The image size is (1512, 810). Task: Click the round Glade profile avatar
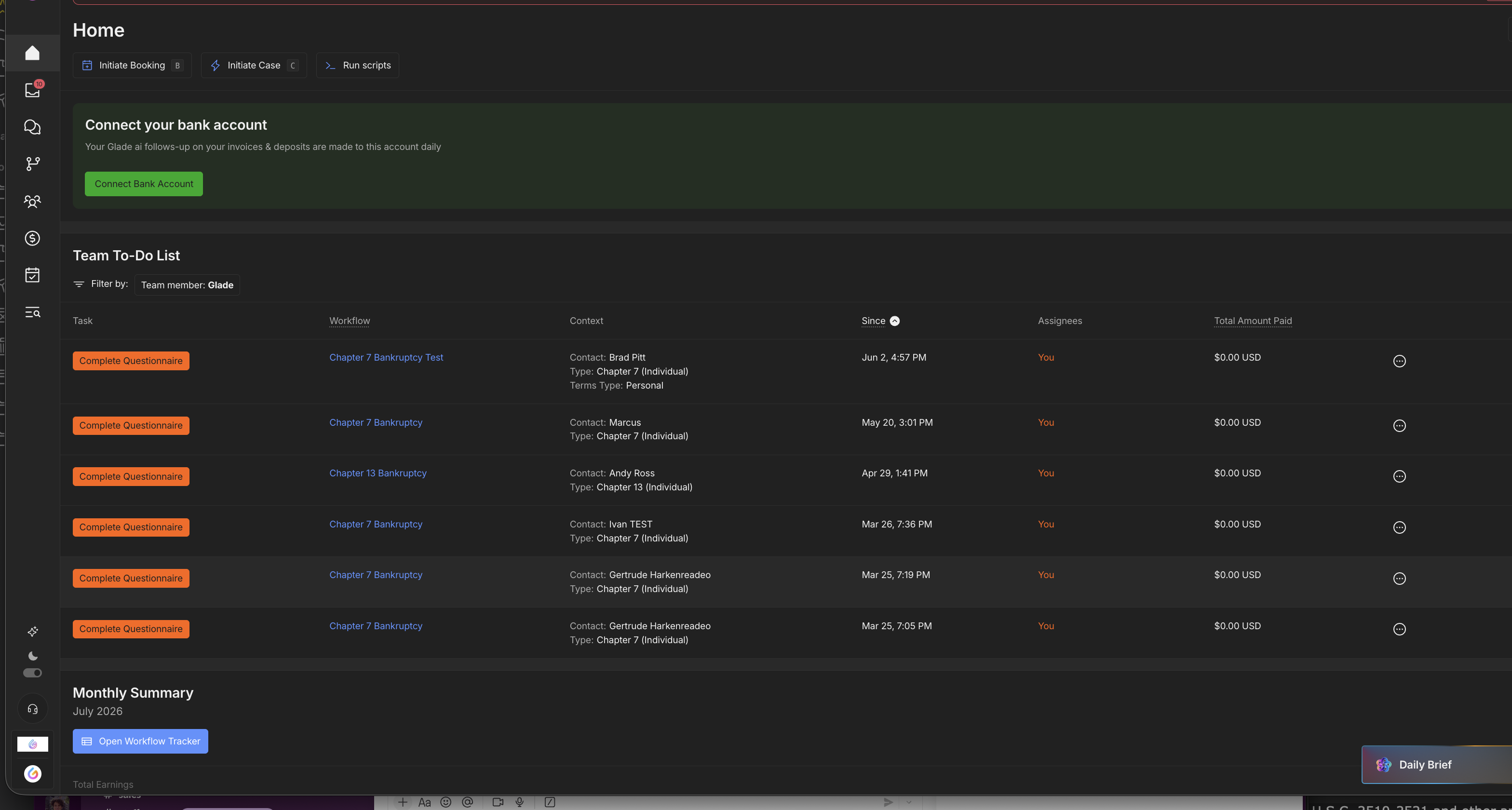click(32, 774)
